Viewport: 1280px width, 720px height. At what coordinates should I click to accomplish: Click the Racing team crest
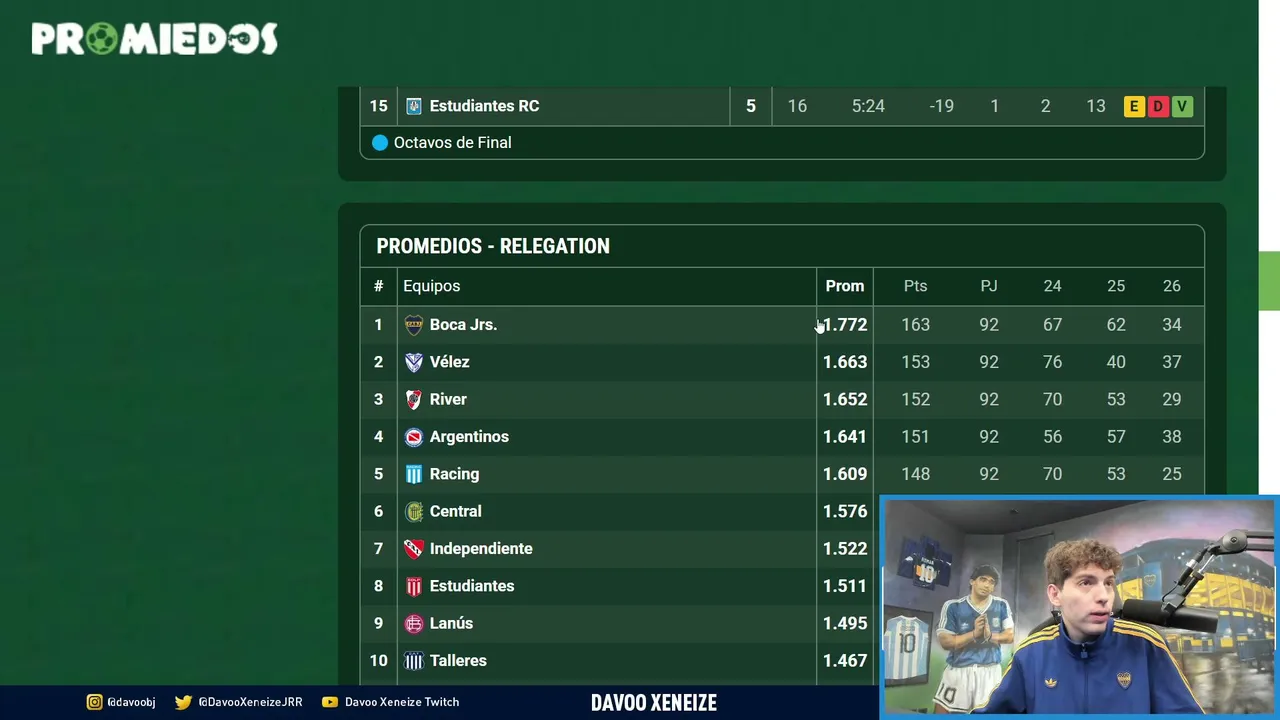tap(414, 474)
